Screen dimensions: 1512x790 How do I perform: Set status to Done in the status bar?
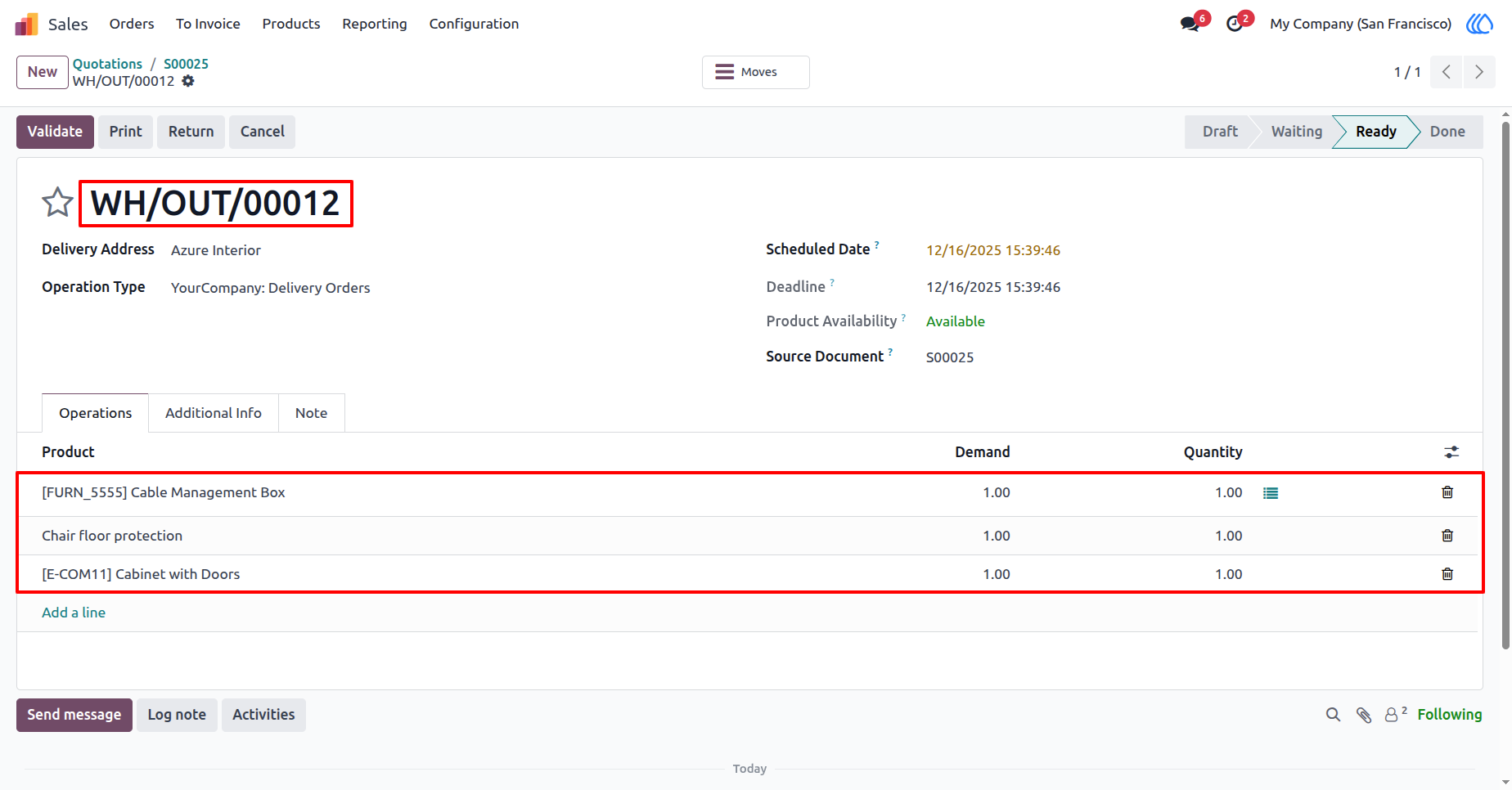1447,132
